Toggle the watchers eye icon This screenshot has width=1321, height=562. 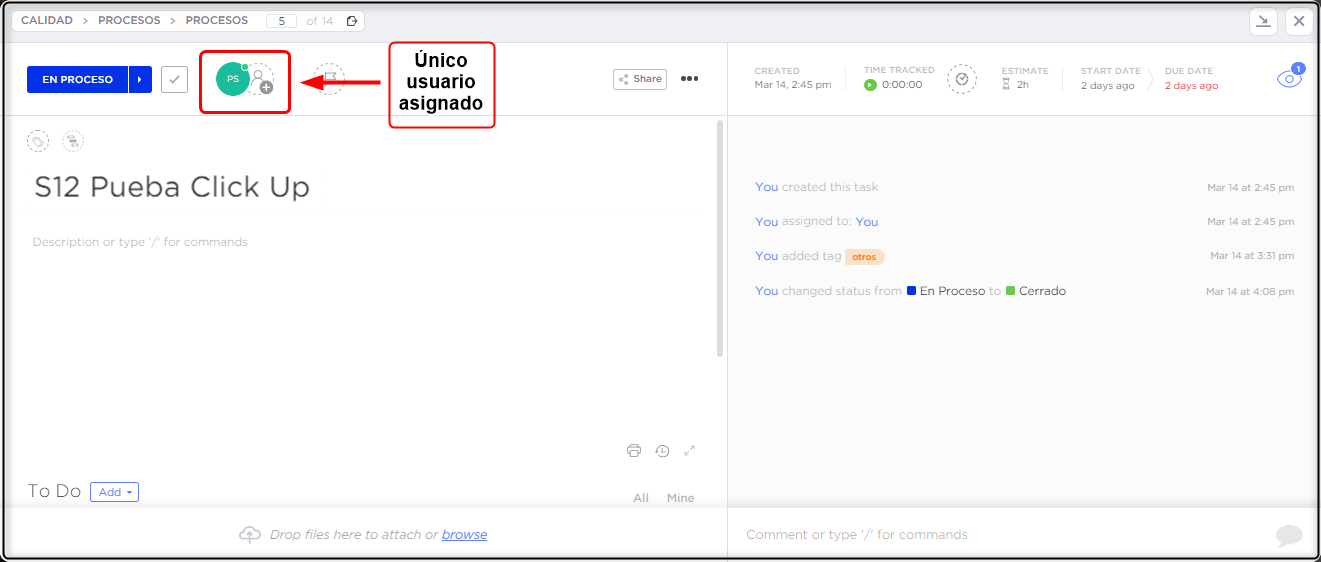coord(1289,80)
